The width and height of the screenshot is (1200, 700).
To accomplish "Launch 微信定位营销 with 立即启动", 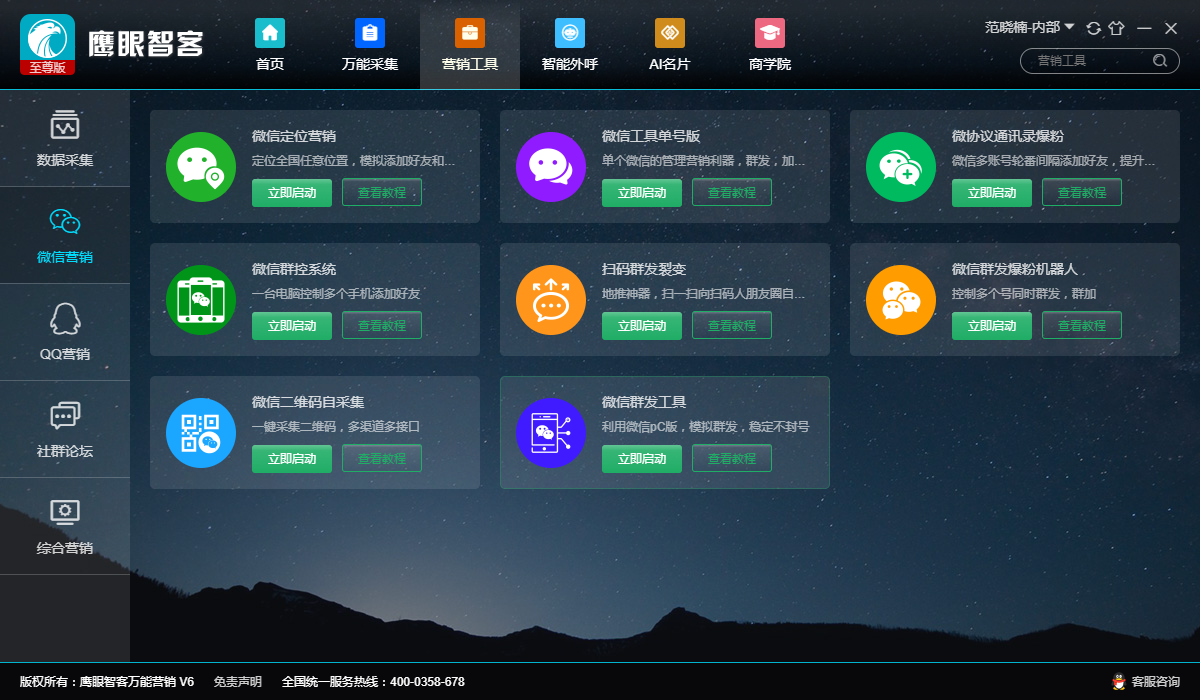I will click(x=292, y=192).
